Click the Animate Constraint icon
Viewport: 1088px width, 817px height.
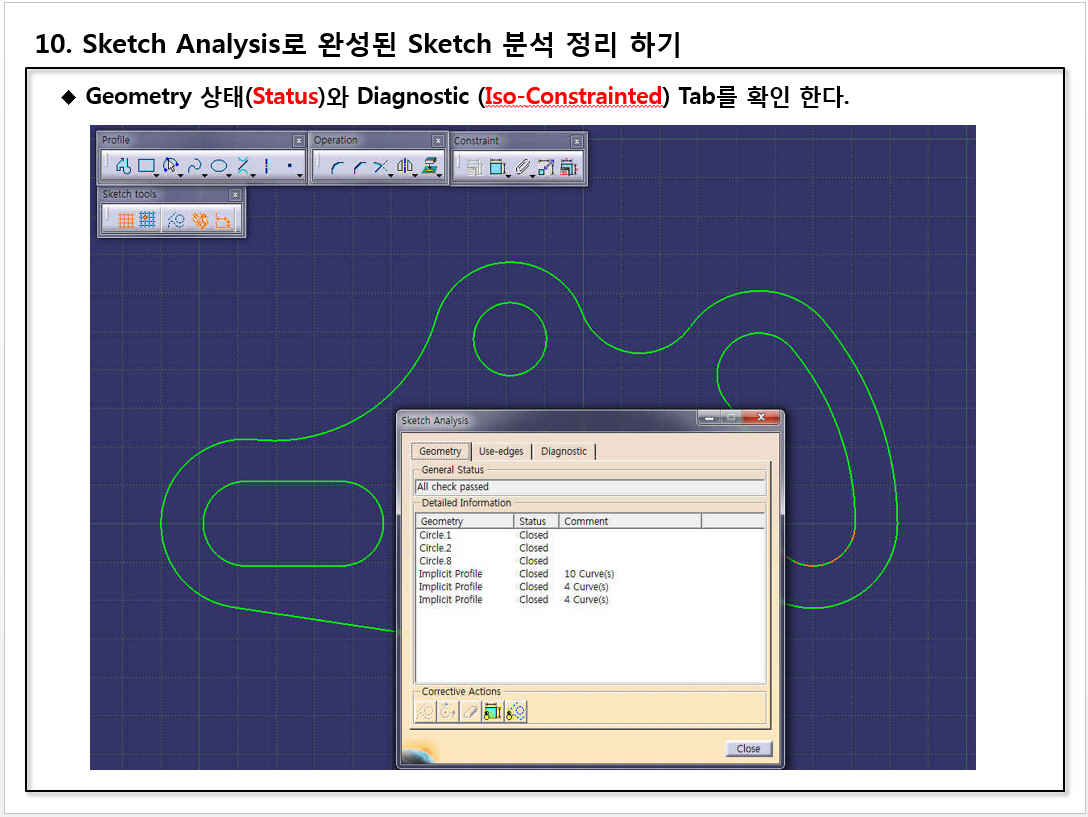click(x=546, y=168)
